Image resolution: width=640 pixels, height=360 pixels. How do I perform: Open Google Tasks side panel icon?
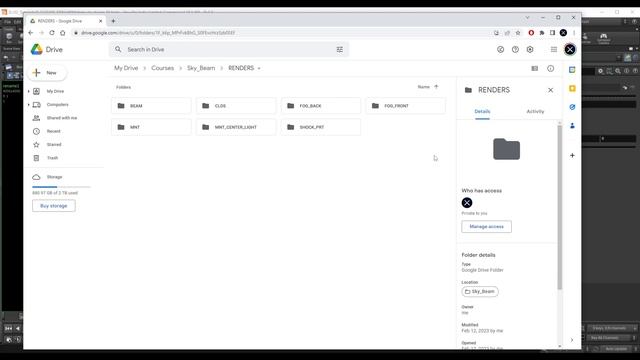pyautogui.click(x=572, y=107)
